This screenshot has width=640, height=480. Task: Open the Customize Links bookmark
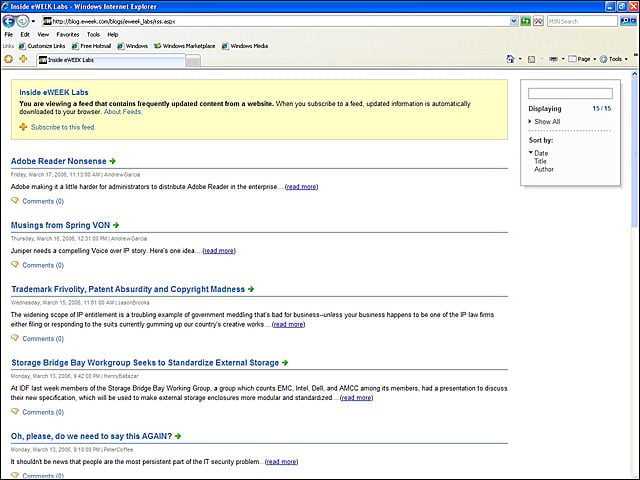42,46
